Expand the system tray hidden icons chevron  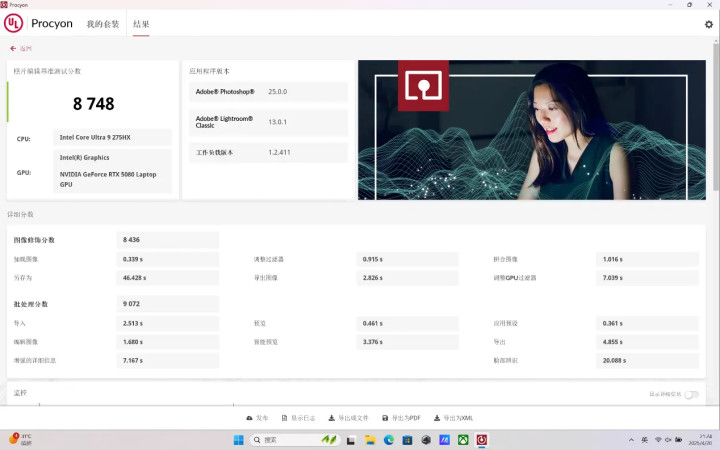click(631, 440)
